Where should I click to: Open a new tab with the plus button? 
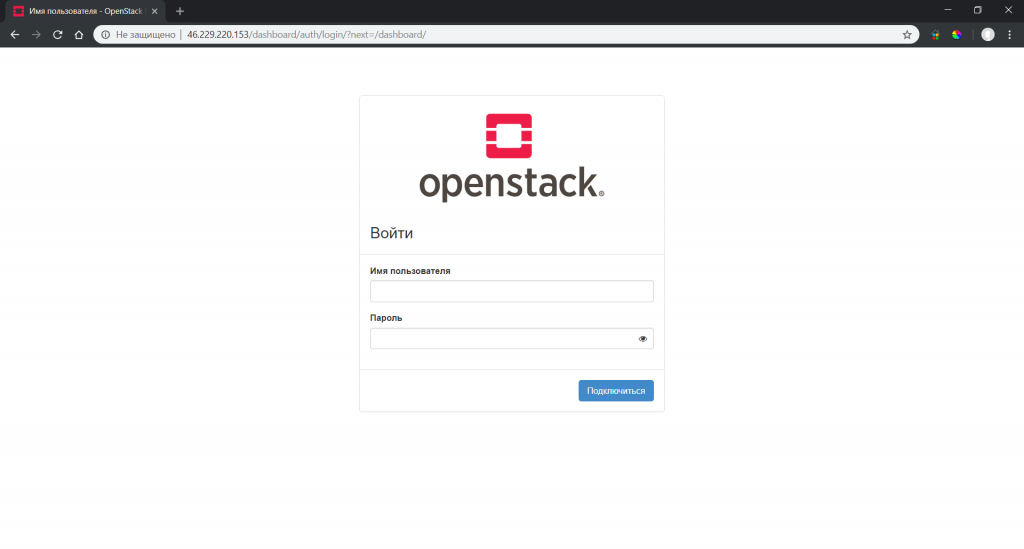coord(180,11)
